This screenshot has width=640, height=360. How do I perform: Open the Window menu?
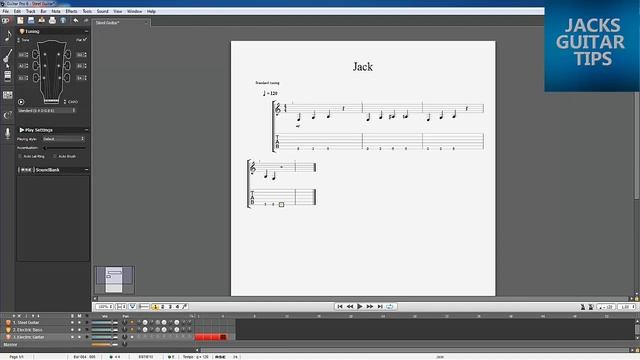point(135,11)
